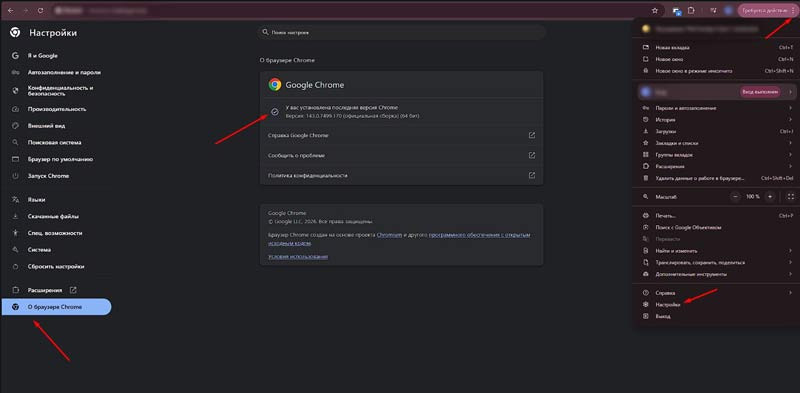Decrease zoom with the minus button
The width and height of the screenshot is (800, 393).
[x=735, y=196]
